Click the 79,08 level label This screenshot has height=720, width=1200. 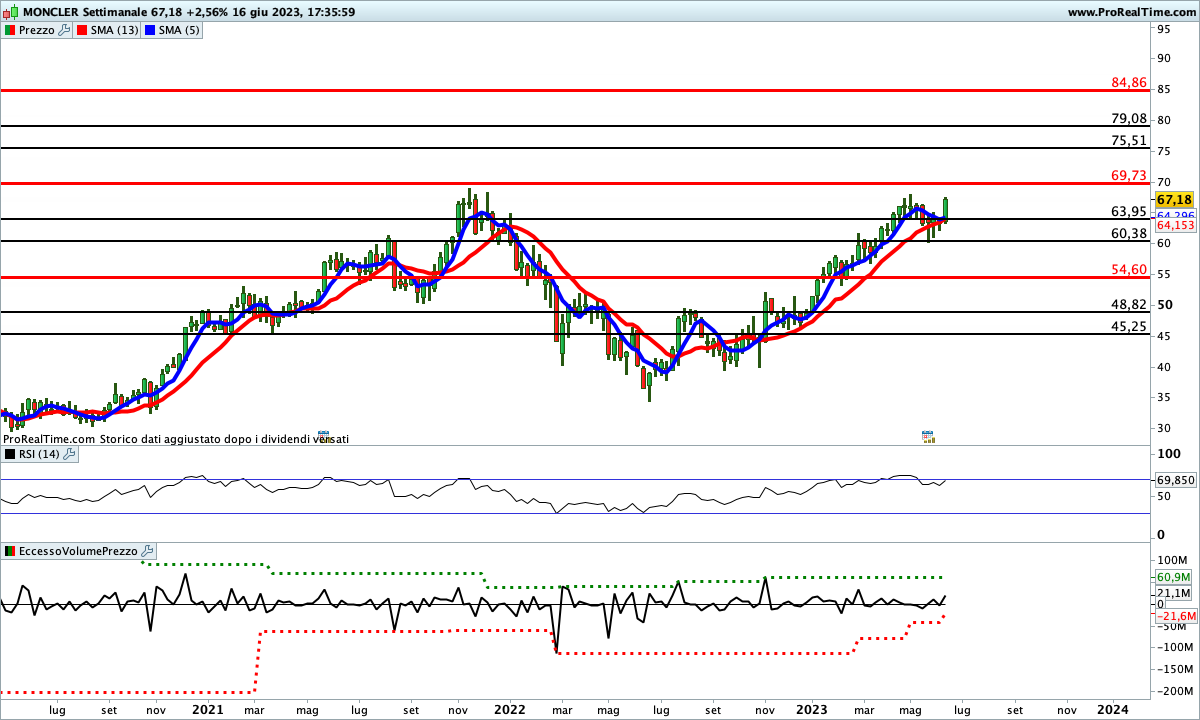[1128, 118]
